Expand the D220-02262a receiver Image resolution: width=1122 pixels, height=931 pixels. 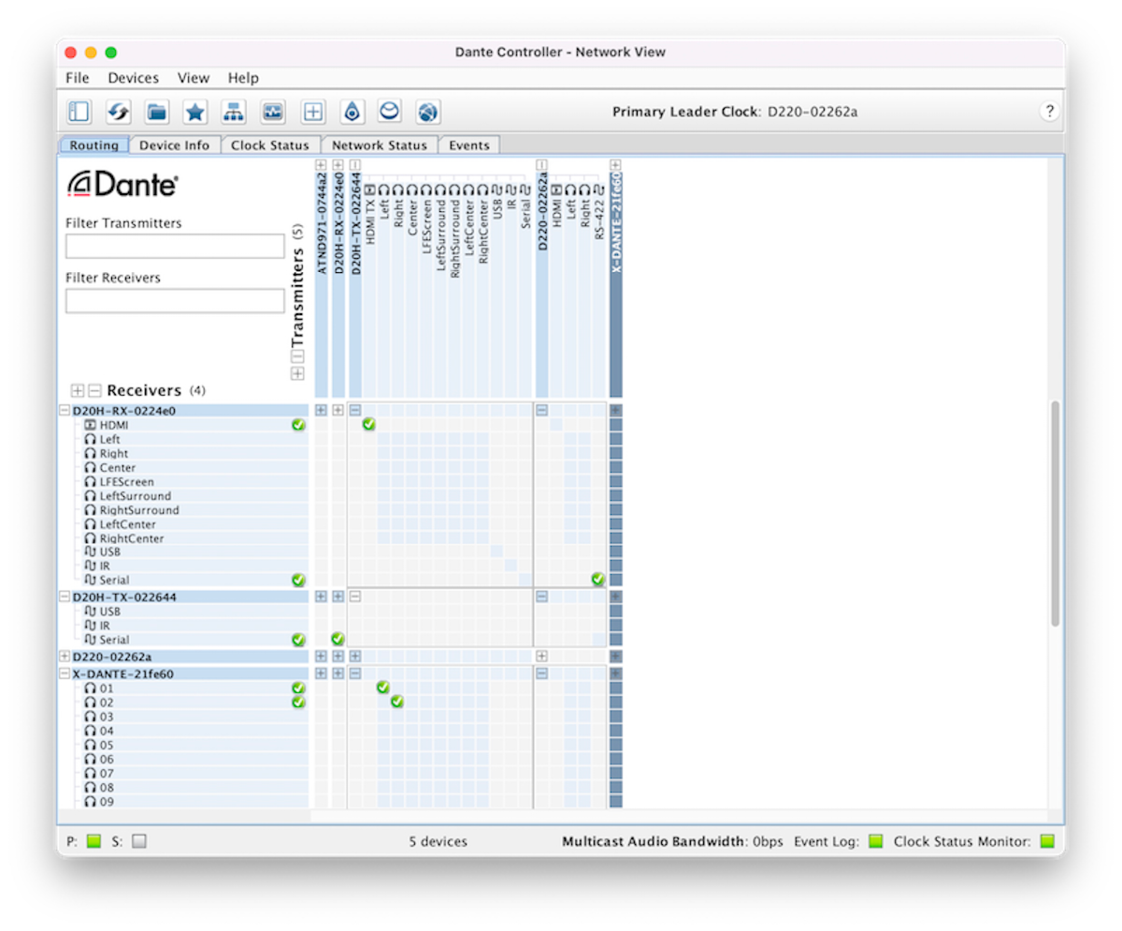coord(65,657)
